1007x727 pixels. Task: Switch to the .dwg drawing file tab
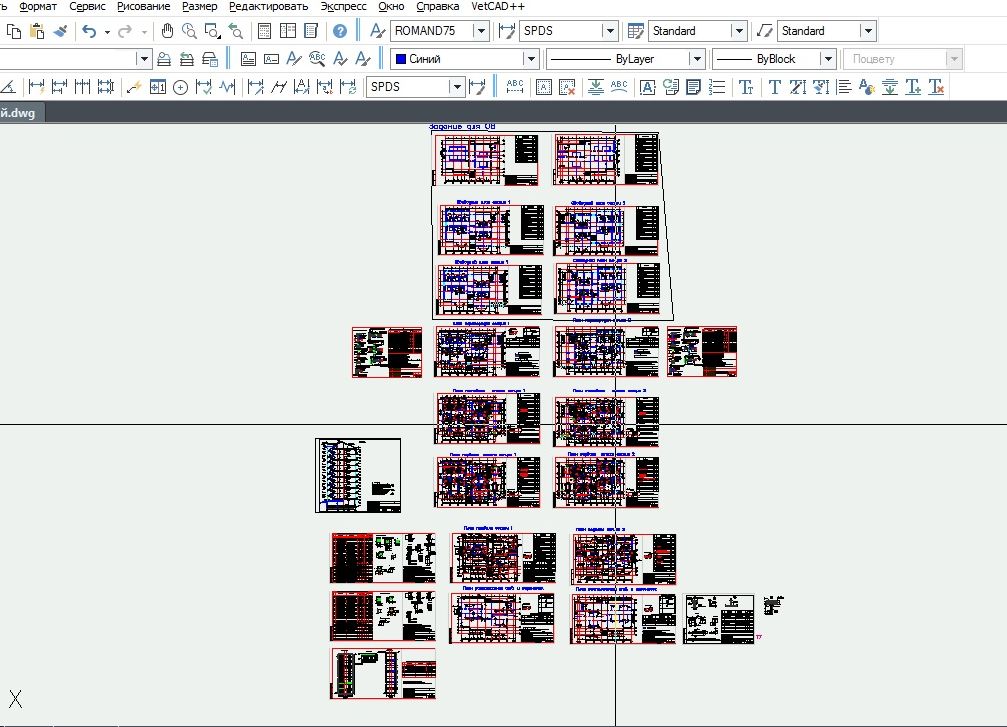click(22, 113)
